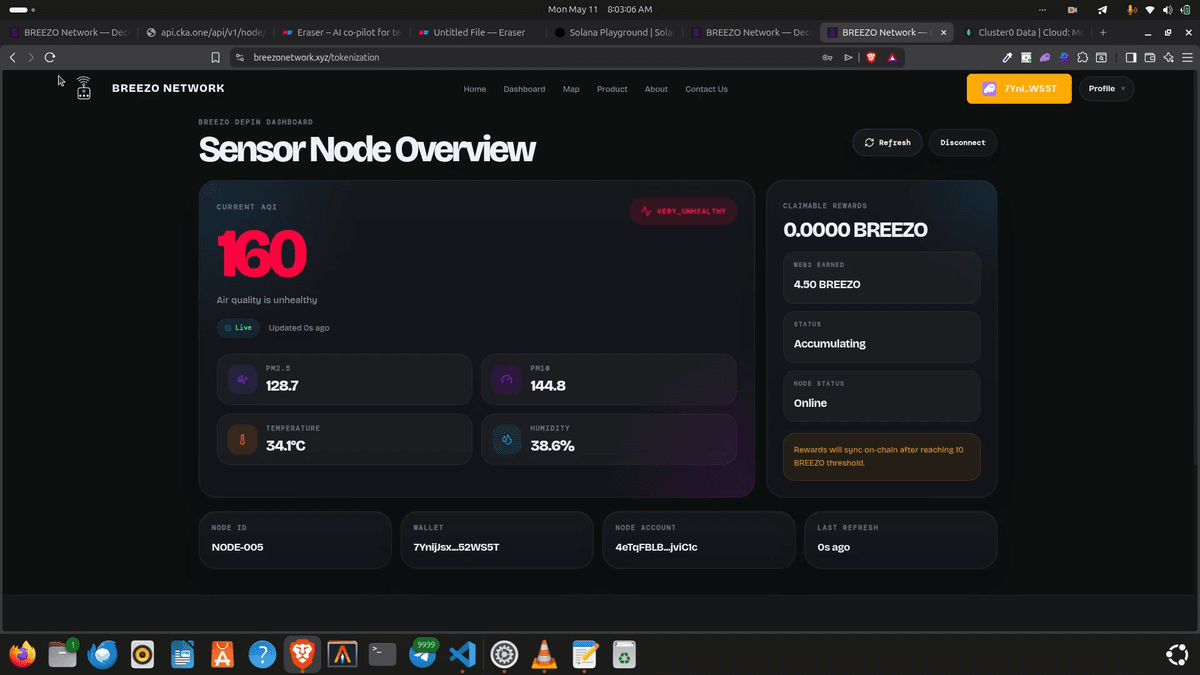Viewport: 1200px width, 675px height.
Task: Open the Leo AI sparkle icon
Action: tap(1168, 58)
